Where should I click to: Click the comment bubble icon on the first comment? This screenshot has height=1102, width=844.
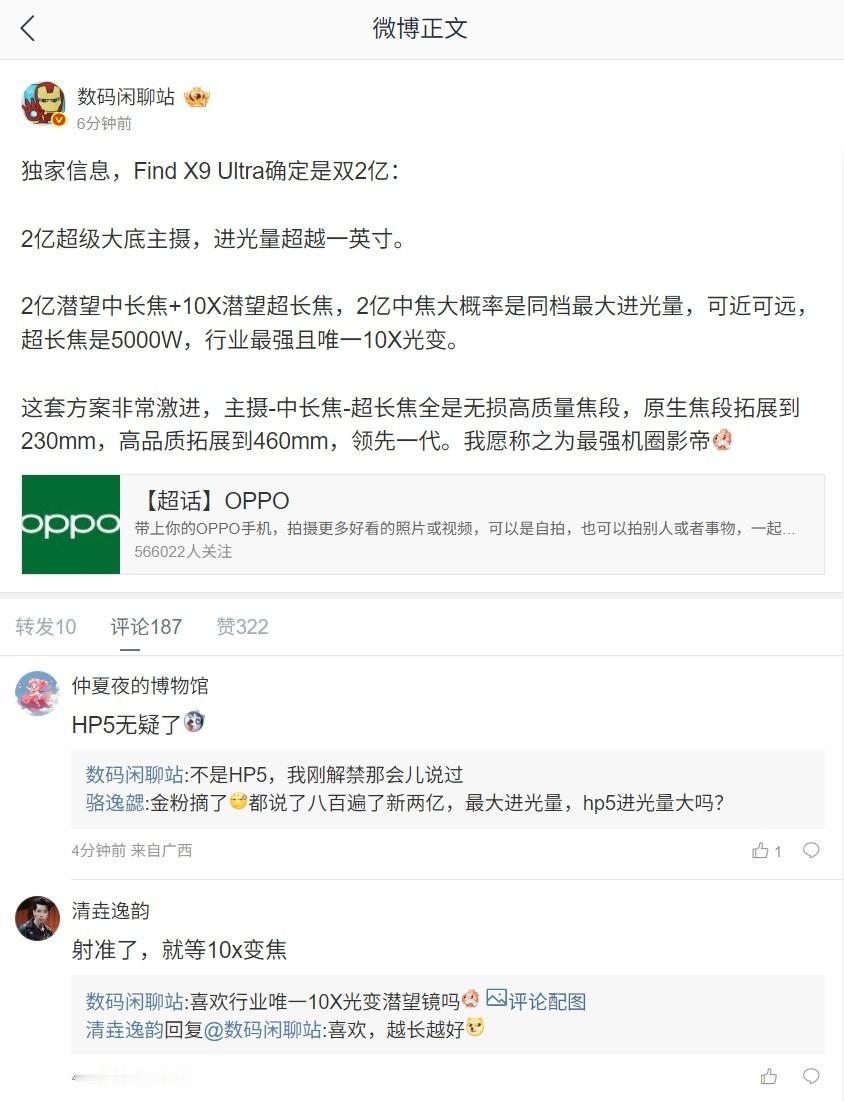point(811,850)
